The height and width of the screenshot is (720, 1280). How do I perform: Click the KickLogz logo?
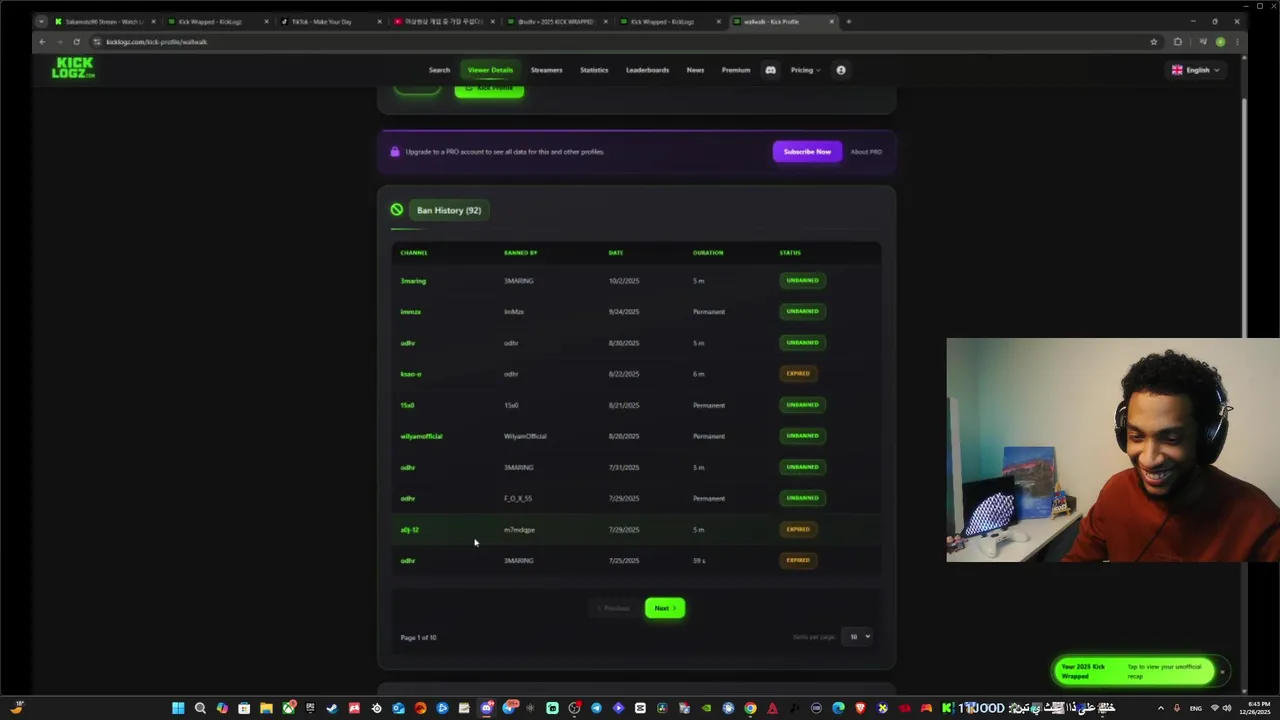[x=74, y=68]
